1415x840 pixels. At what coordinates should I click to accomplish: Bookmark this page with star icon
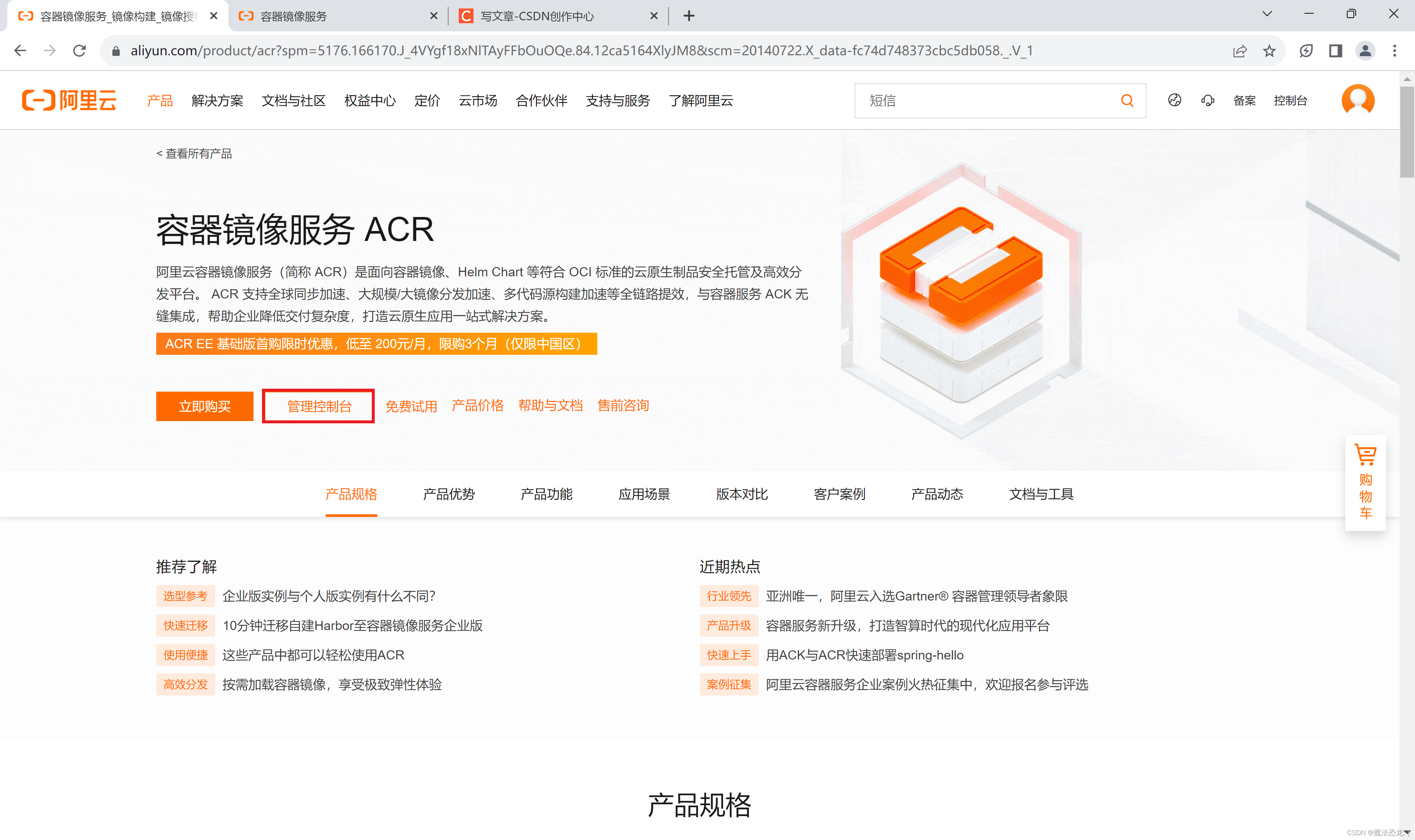[x=1269, y=51]
